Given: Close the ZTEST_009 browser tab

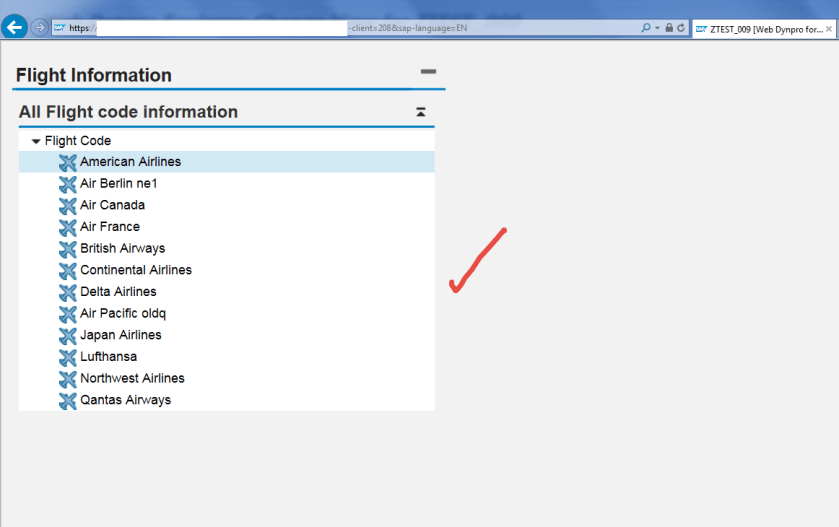Looking at the screenshot, I should point(829,29).
